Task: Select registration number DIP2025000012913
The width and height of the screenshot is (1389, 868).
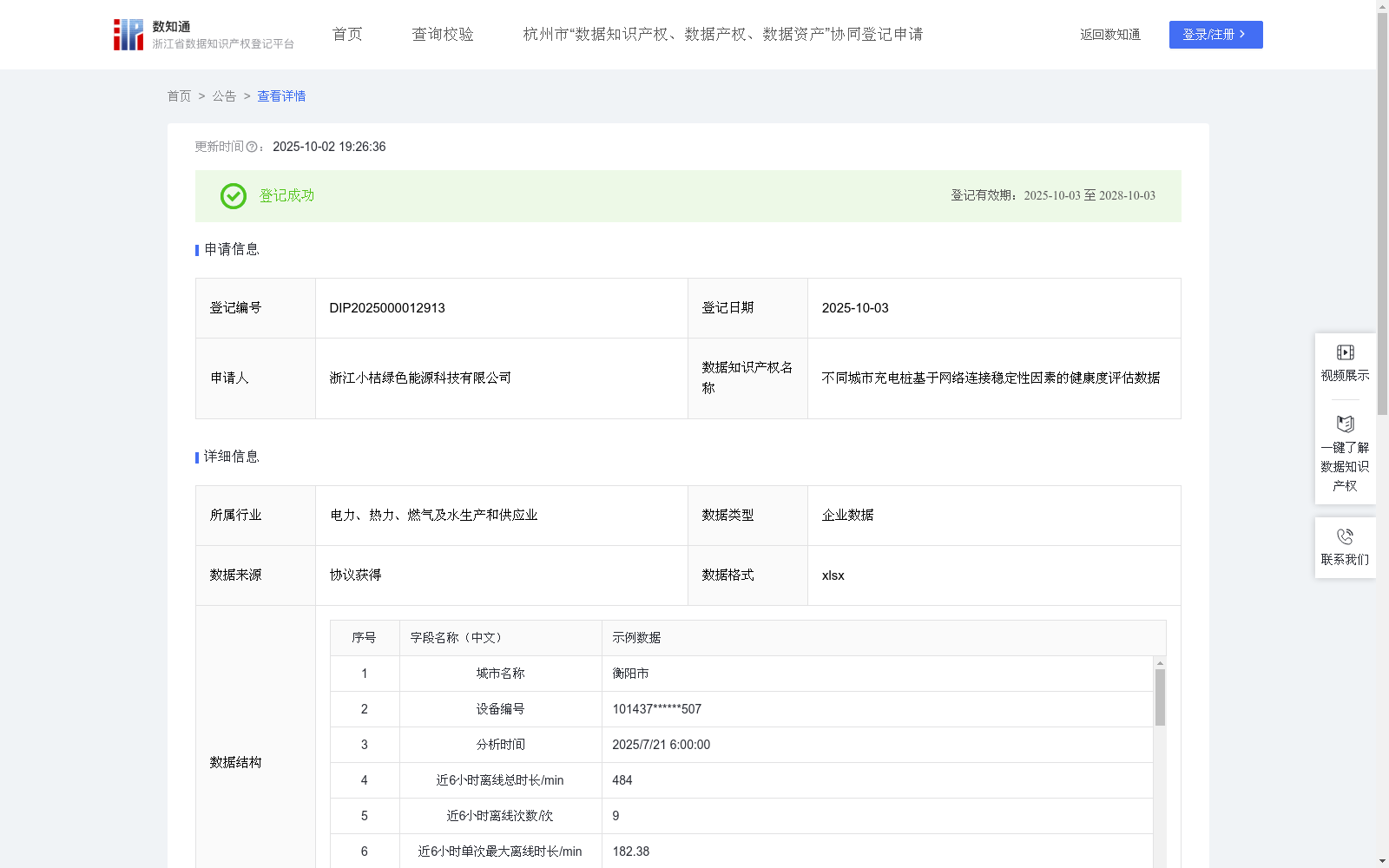Action: pos(387,308)
